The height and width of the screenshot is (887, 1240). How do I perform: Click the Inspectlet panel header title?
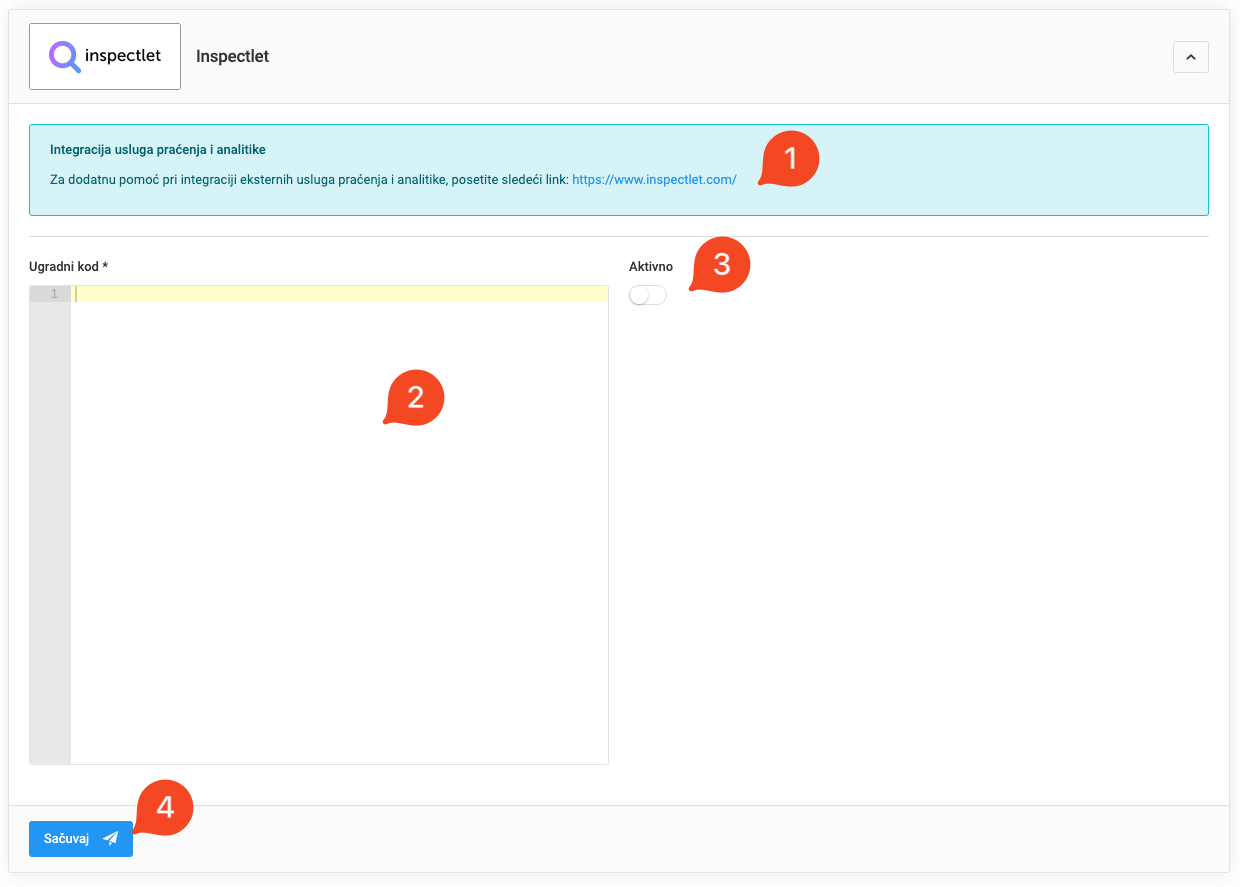(x=232, y=57)
